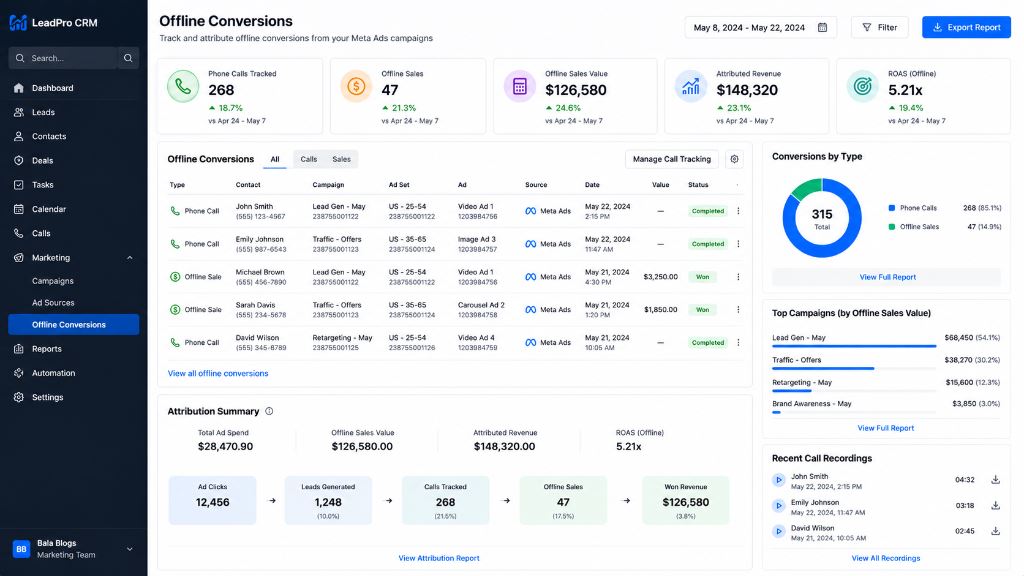This screenshot has height=576, width=1024.
Task: Switch to the Calls tab
Action: click(309, 159)
